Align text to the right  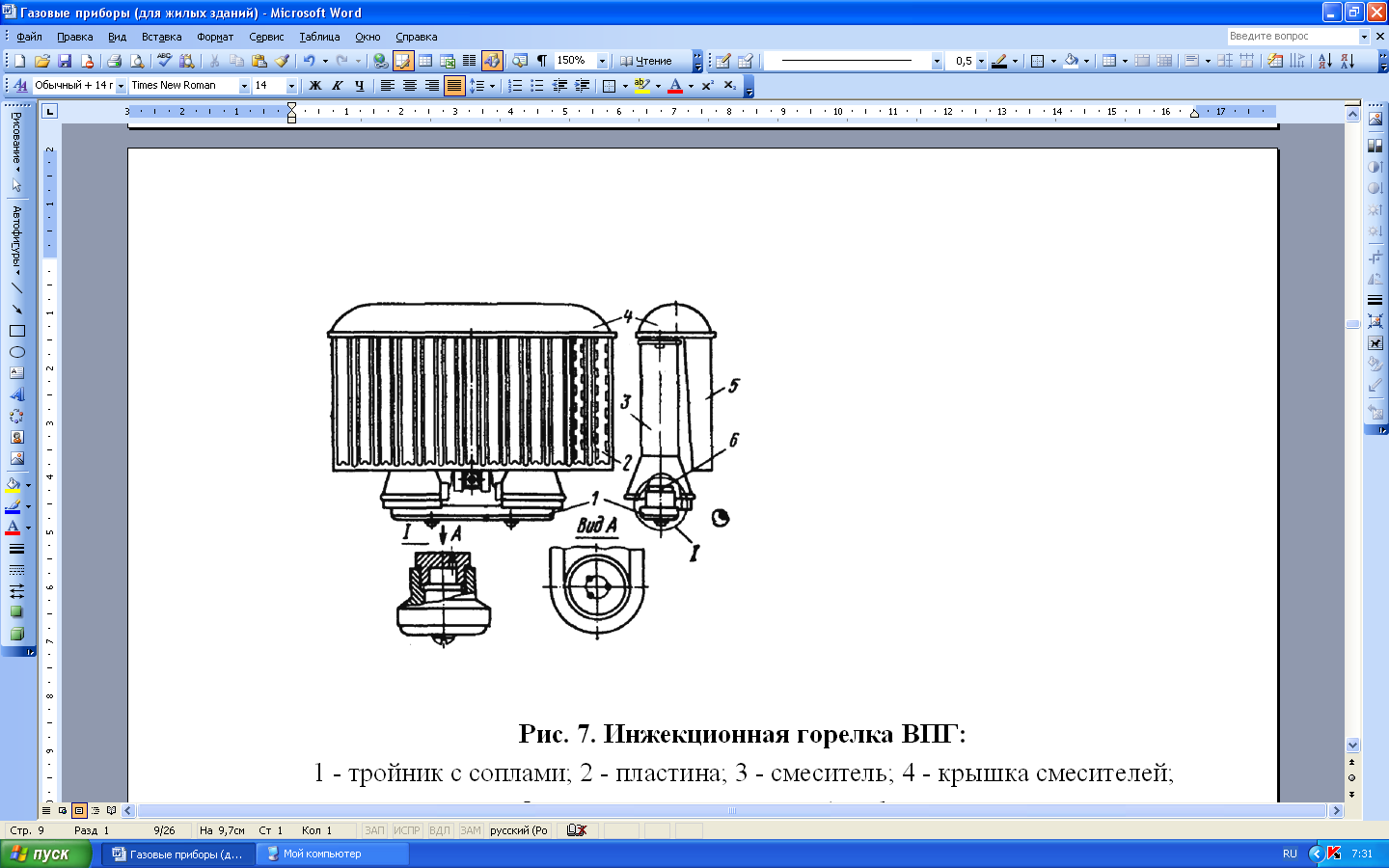(431, 86)
